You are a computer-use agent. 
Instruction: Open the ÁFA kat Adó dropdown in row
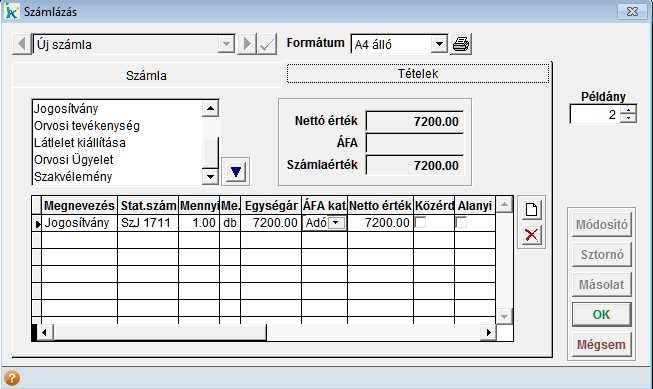pyautogui.click(x=336, y=223)
